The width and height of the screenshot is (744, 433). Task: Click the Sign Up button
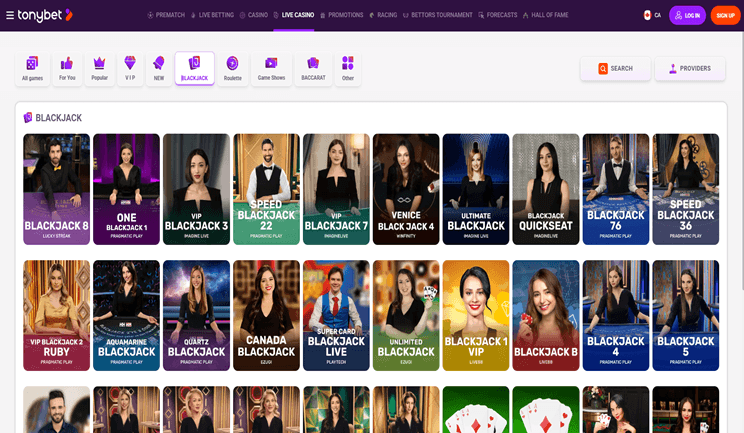tap(725, 15)
